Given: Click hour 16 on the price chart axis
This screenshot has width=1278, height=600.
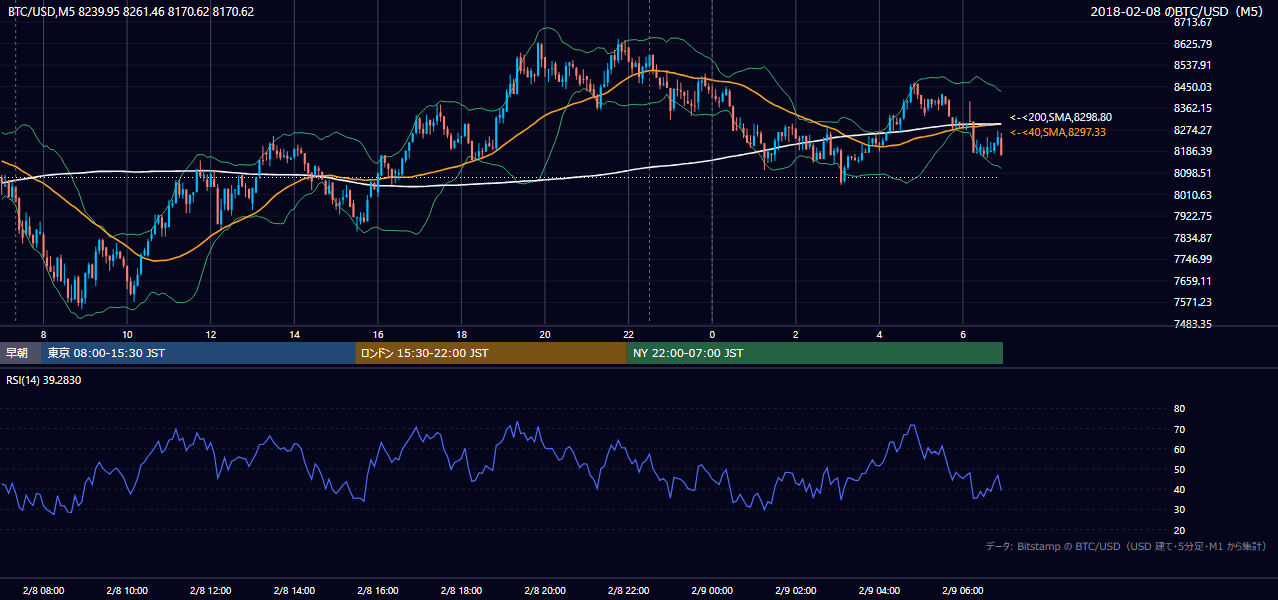Looking at the screenshot, I should tap(377, 334).
